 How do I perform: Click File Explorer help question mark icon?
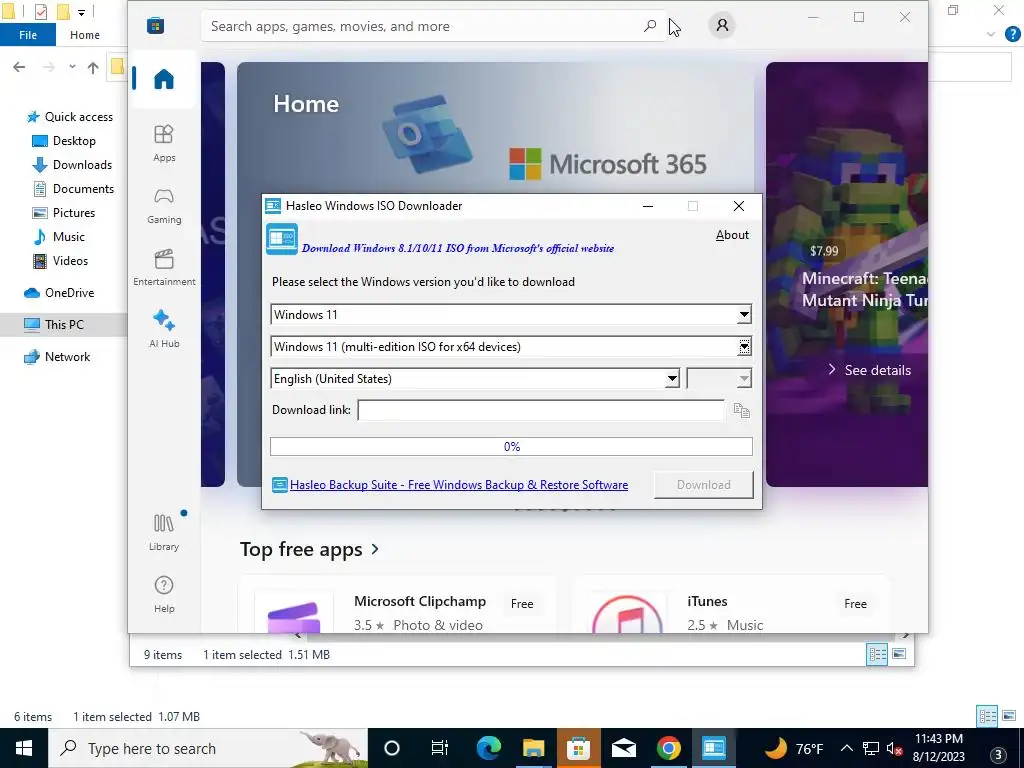(1012, 34)
